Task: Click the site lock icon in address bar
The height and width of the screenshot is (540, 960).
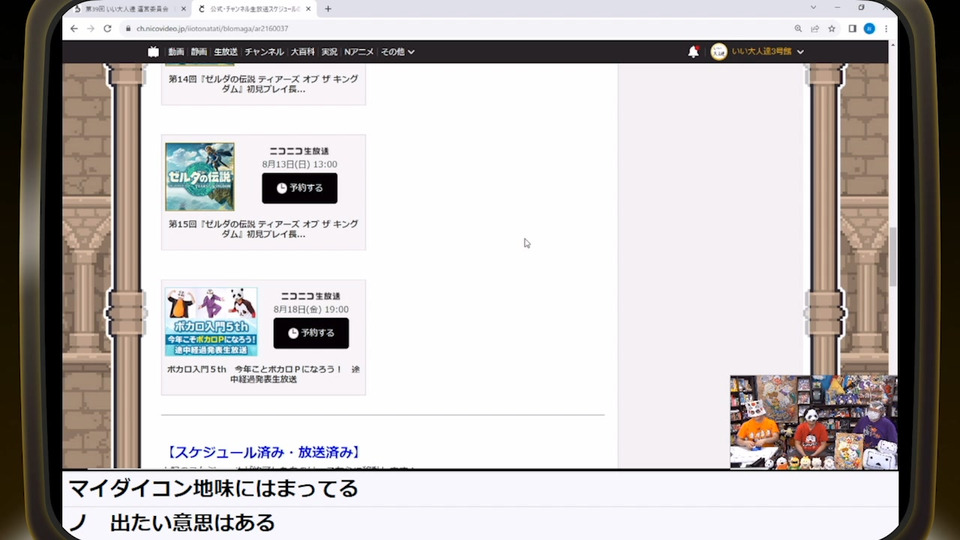Action: [x=128, y=29]
